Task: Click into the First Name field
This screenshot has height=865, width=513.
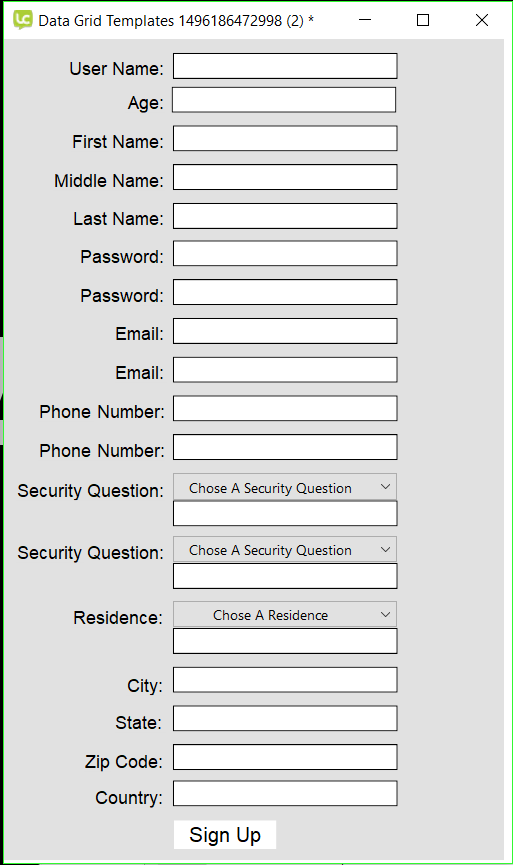Action: tap(285, 138)
